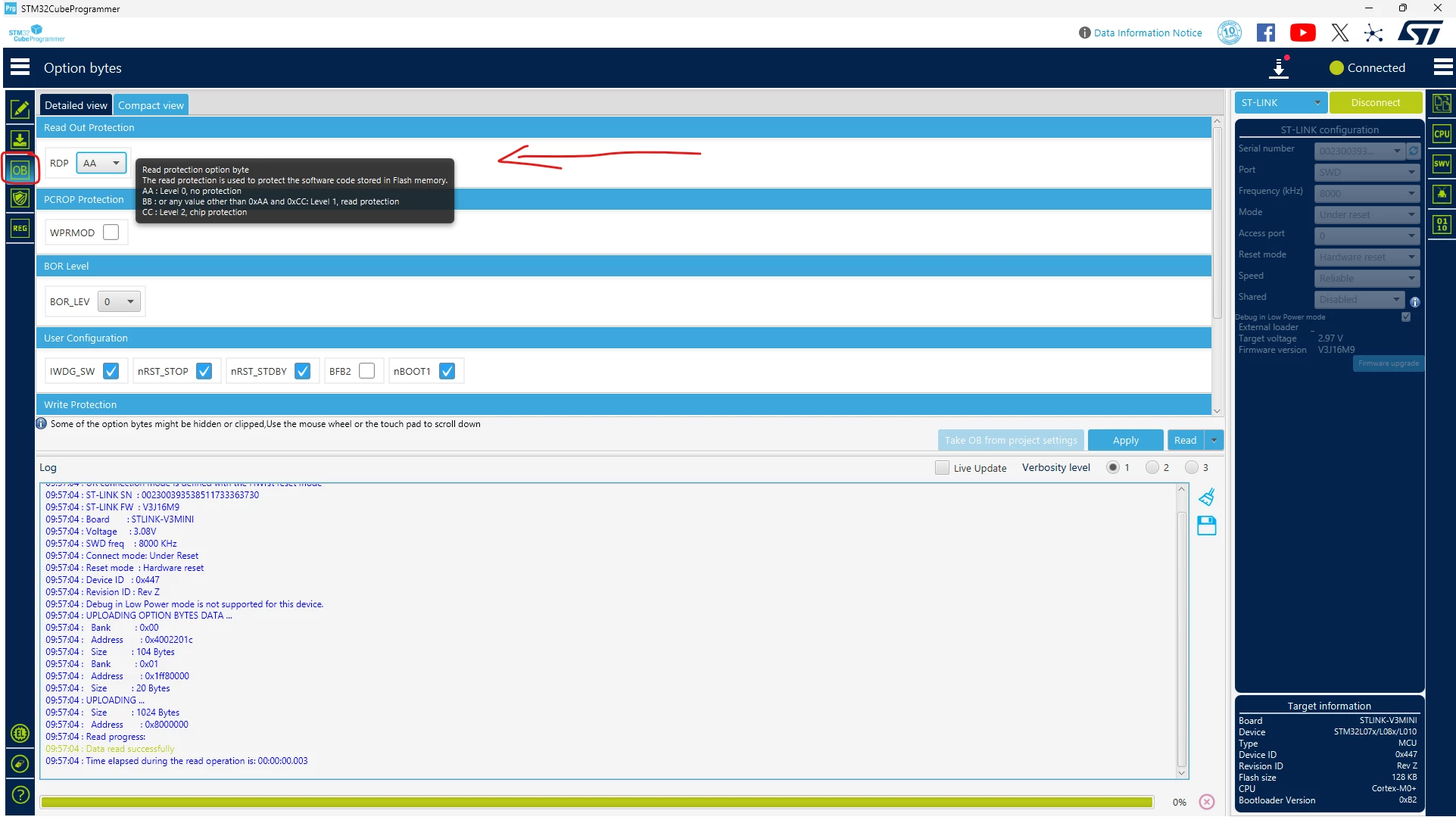Open the ST Facebook page icon
Viewport: 1456px width, 817px height.
coord(1266,33)
